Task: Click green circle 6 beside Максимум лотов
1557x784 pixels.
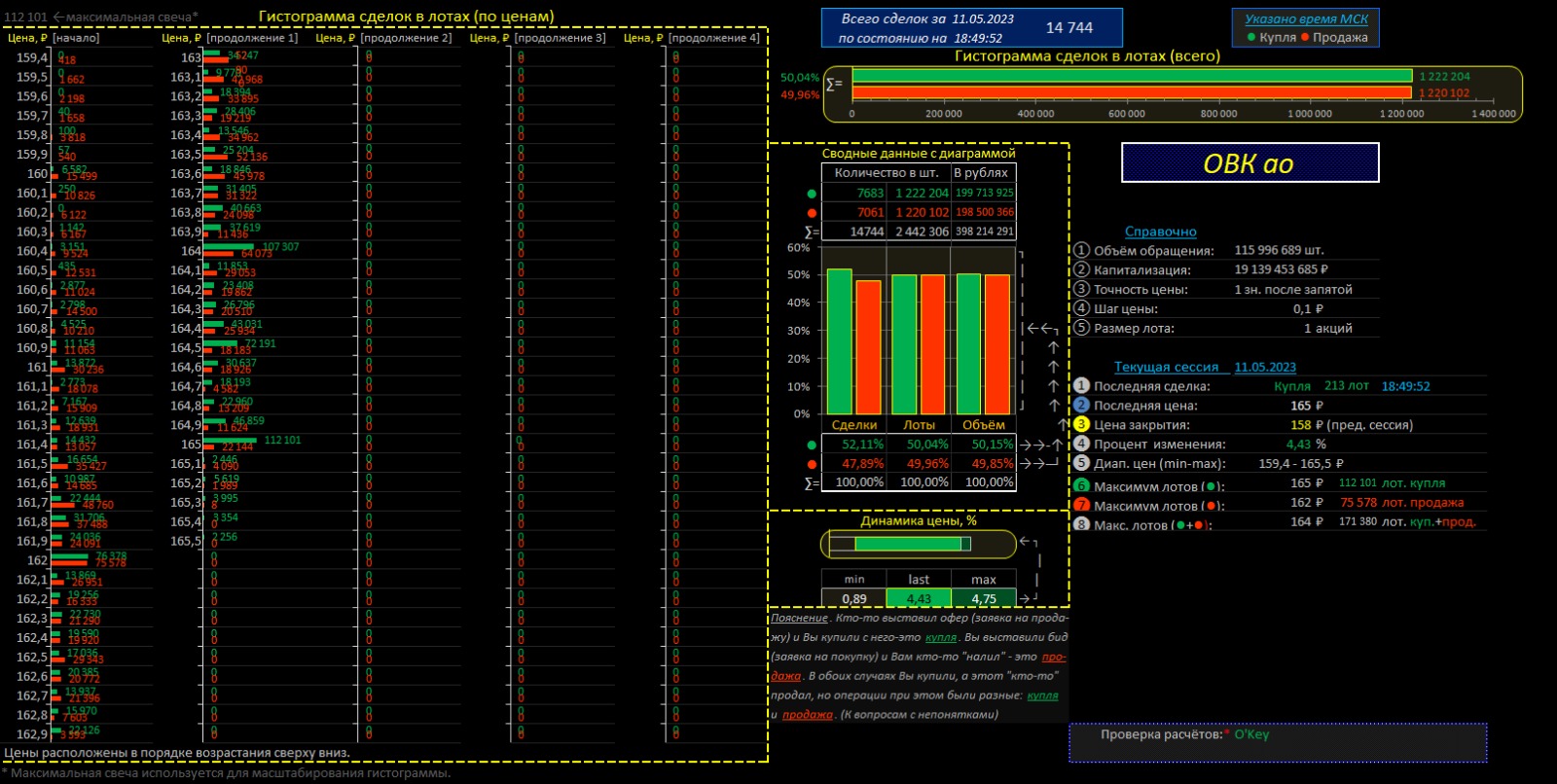Action: pyautogui.click(x=1081, y=485)
